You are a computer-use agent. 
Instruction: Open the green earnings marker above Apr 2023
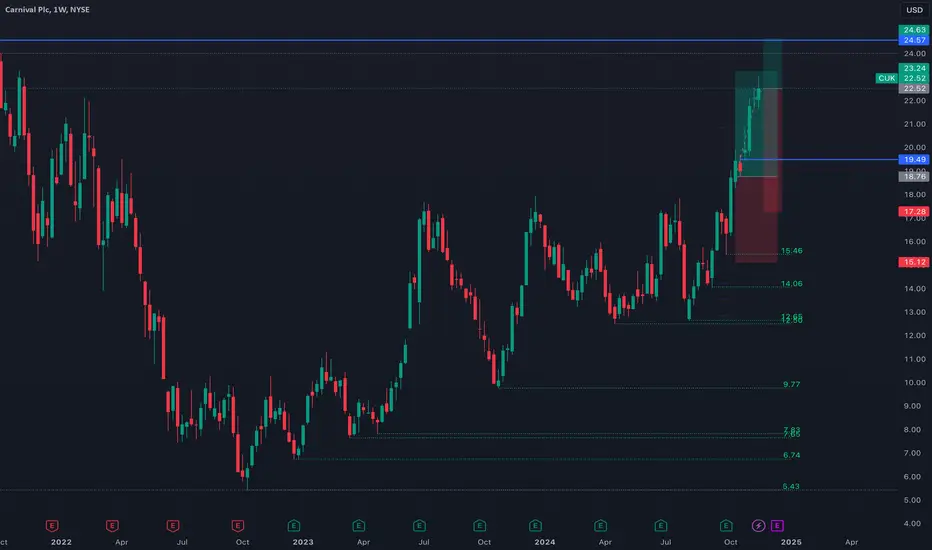(358, 526)
